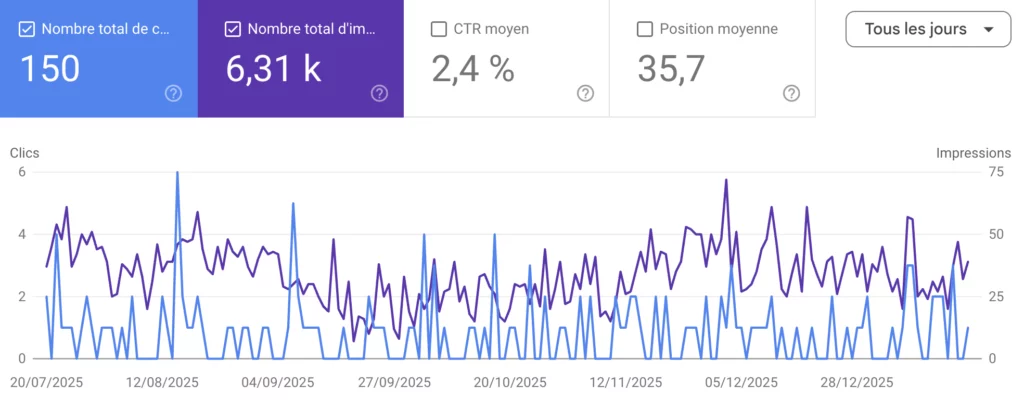This screenshot has height=412, width=1024.
Task: Enable the Position moyenne checkbox
Action: pos(645,29)
